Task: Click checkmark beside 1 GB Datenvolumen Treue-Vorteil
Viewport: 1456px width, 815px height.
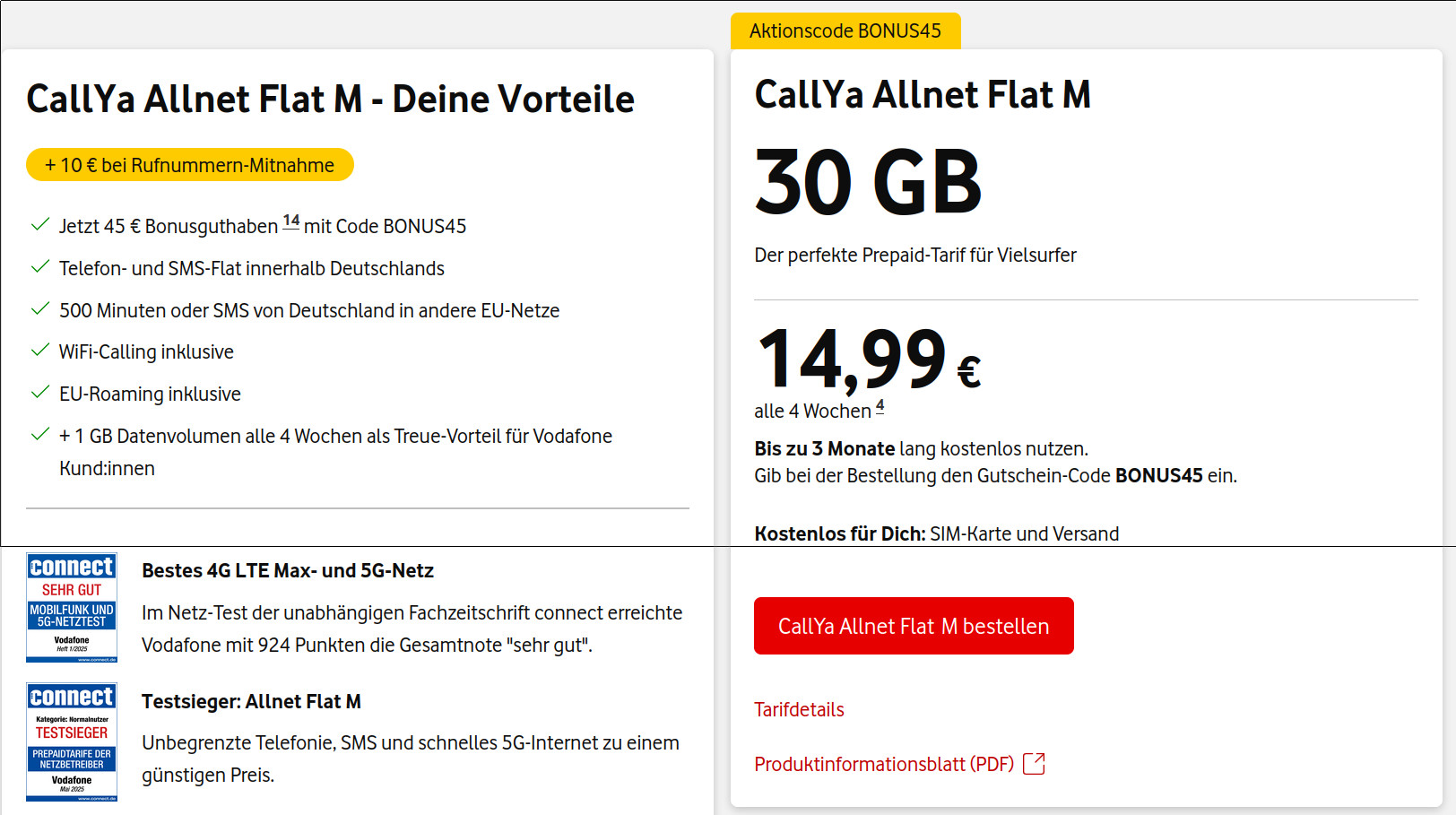Action: pos(39,435)
